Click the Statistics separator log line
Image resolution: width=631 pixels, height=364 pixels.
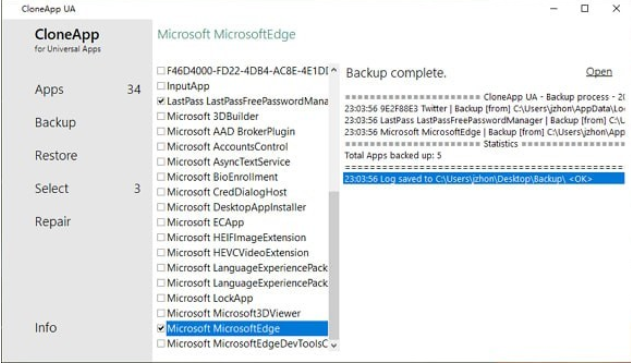point(485,144)
